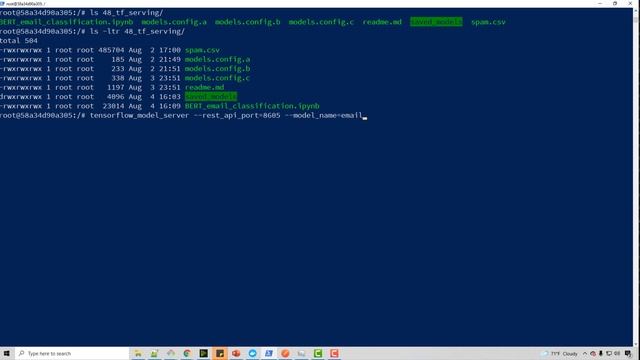Click models.config.c in the first ls output
This screenshot has height=360, width=640.
(x=321, y=22)
